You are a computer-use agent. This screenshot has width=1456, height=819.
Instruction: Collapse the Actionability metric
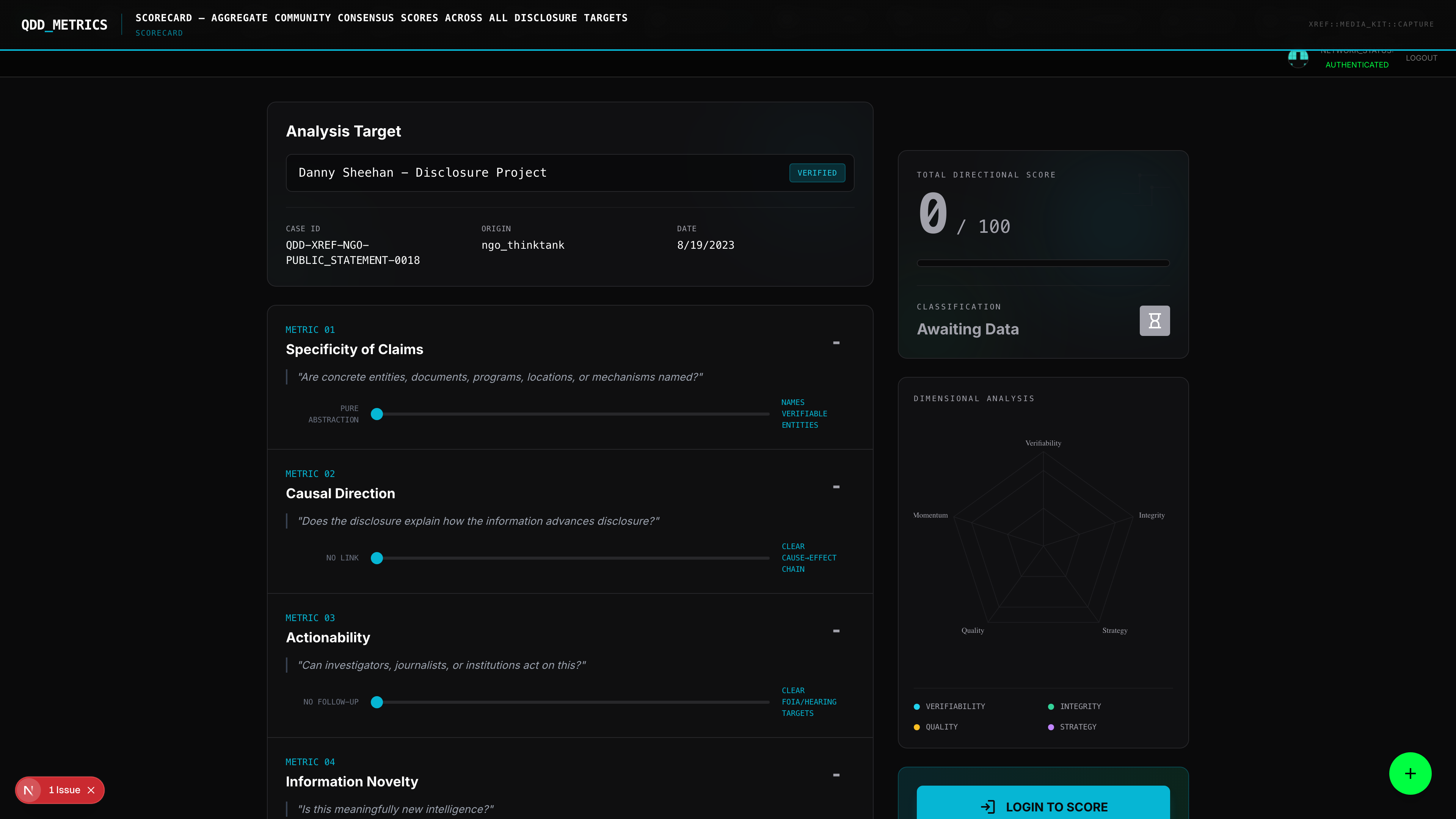(x=836, y=631)
